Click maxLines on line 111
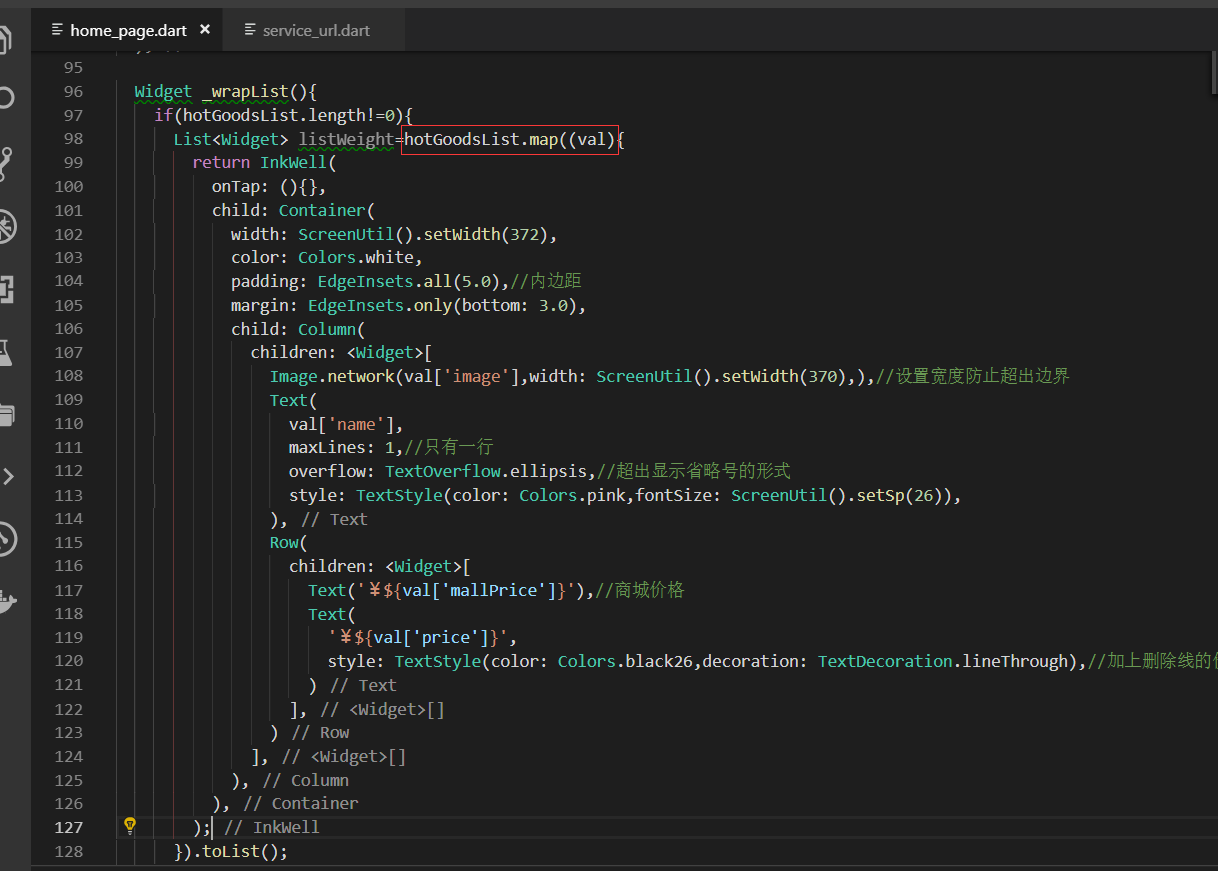The image size is (1218, 871). pyautogui.click(x=327, y=447)
